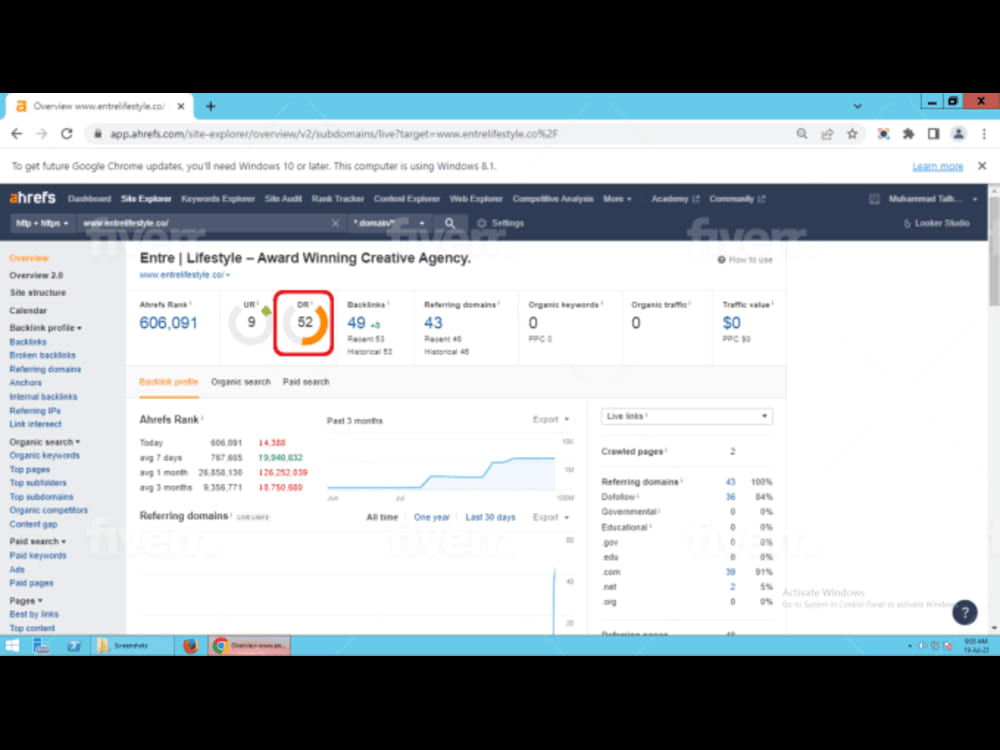
Task: Go back with the browser back arrow
Action: coord(17,134)
